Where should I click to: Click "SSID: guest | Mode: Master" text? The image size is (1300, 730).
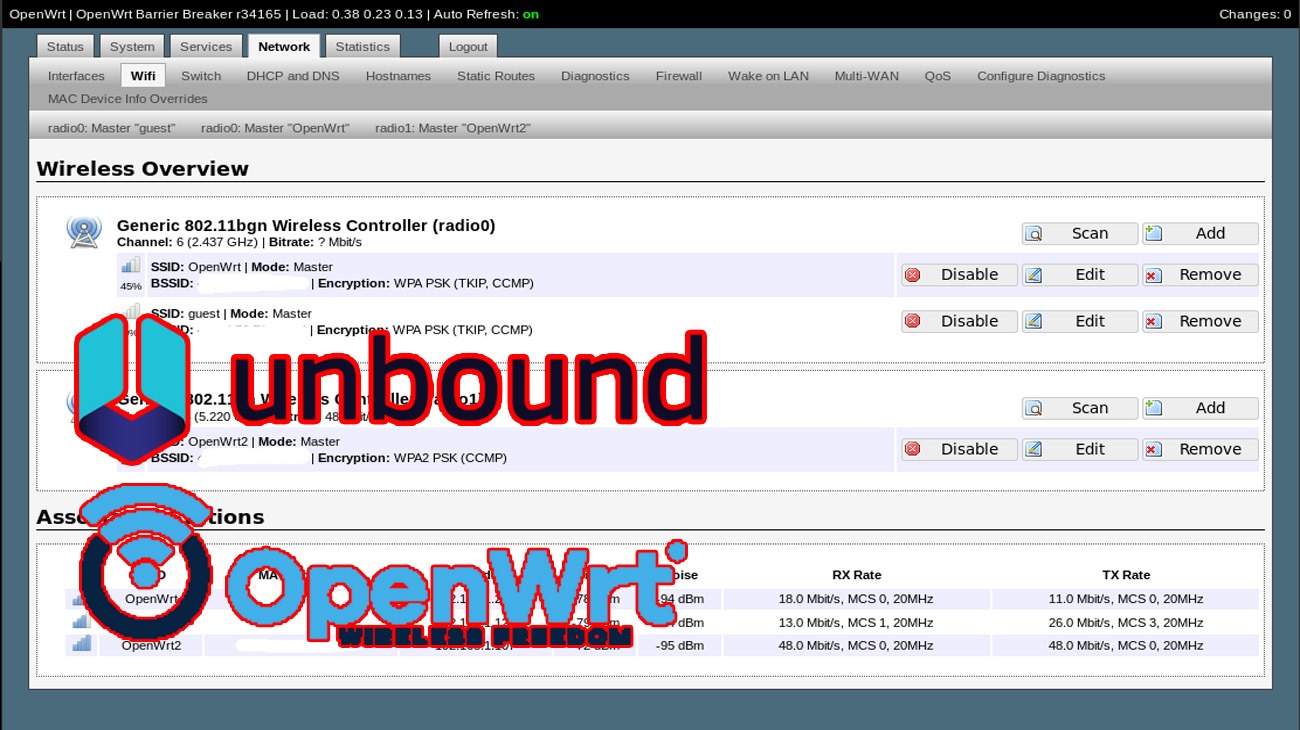click(x=231, y=313)
